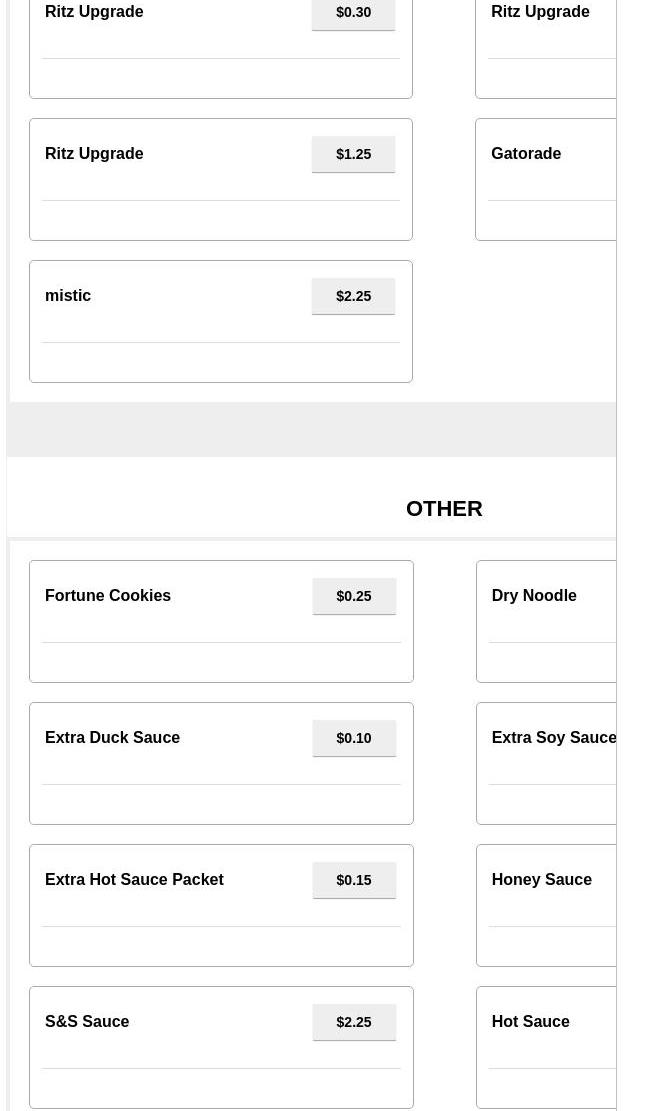This screenshot has width=650, height=1111.
Task: Click the Hot Sauce item title
Action: click(530, 1021)
